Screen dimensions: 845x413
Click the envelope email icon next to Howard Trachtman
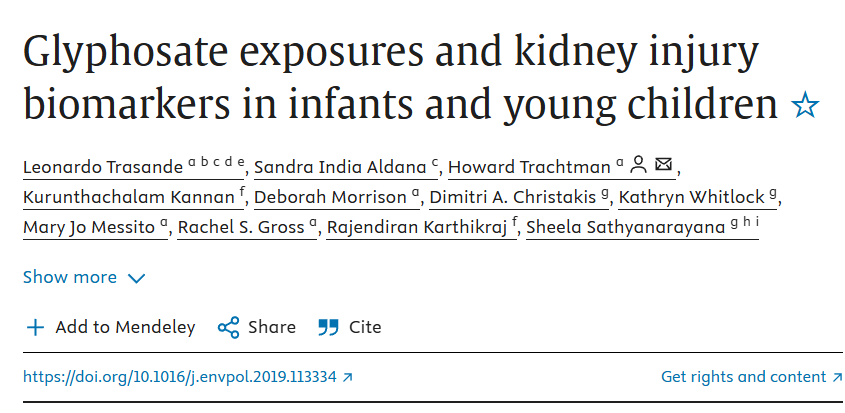pyautogui.click(x=663, y=163)
